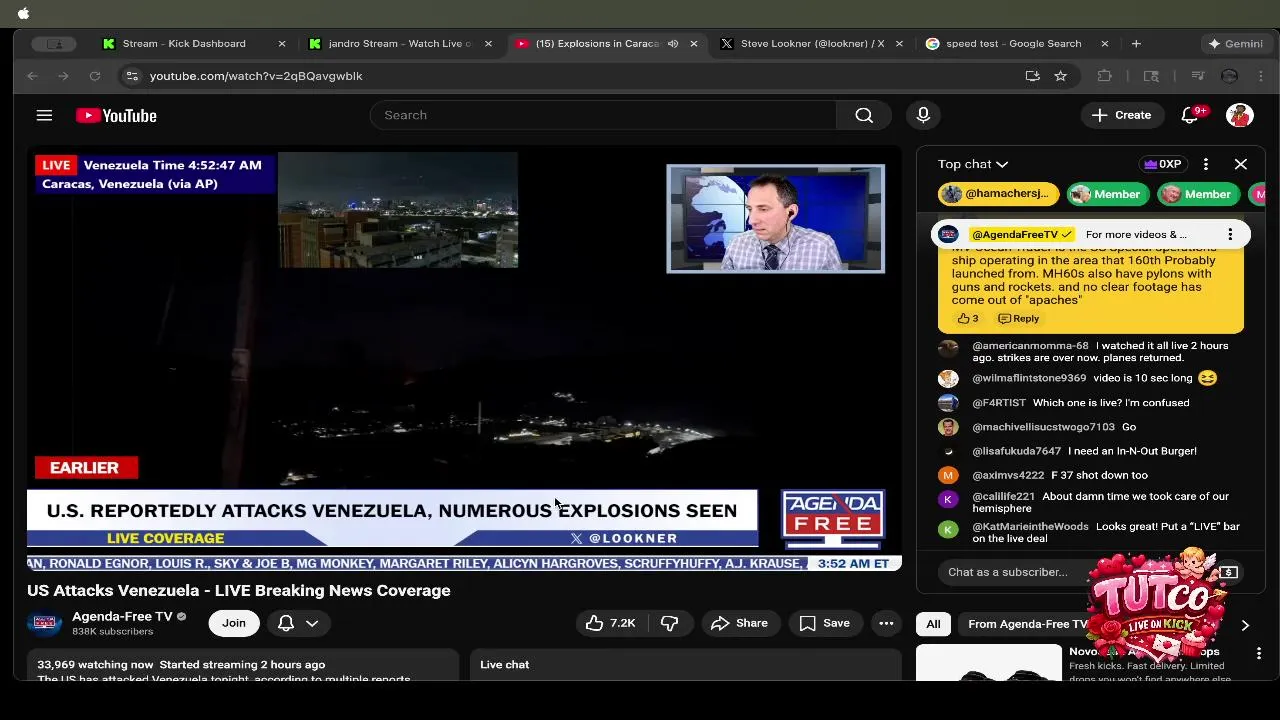Select From Agenda-Free TV chip

pyautogui.click(x=1027, y=624)
